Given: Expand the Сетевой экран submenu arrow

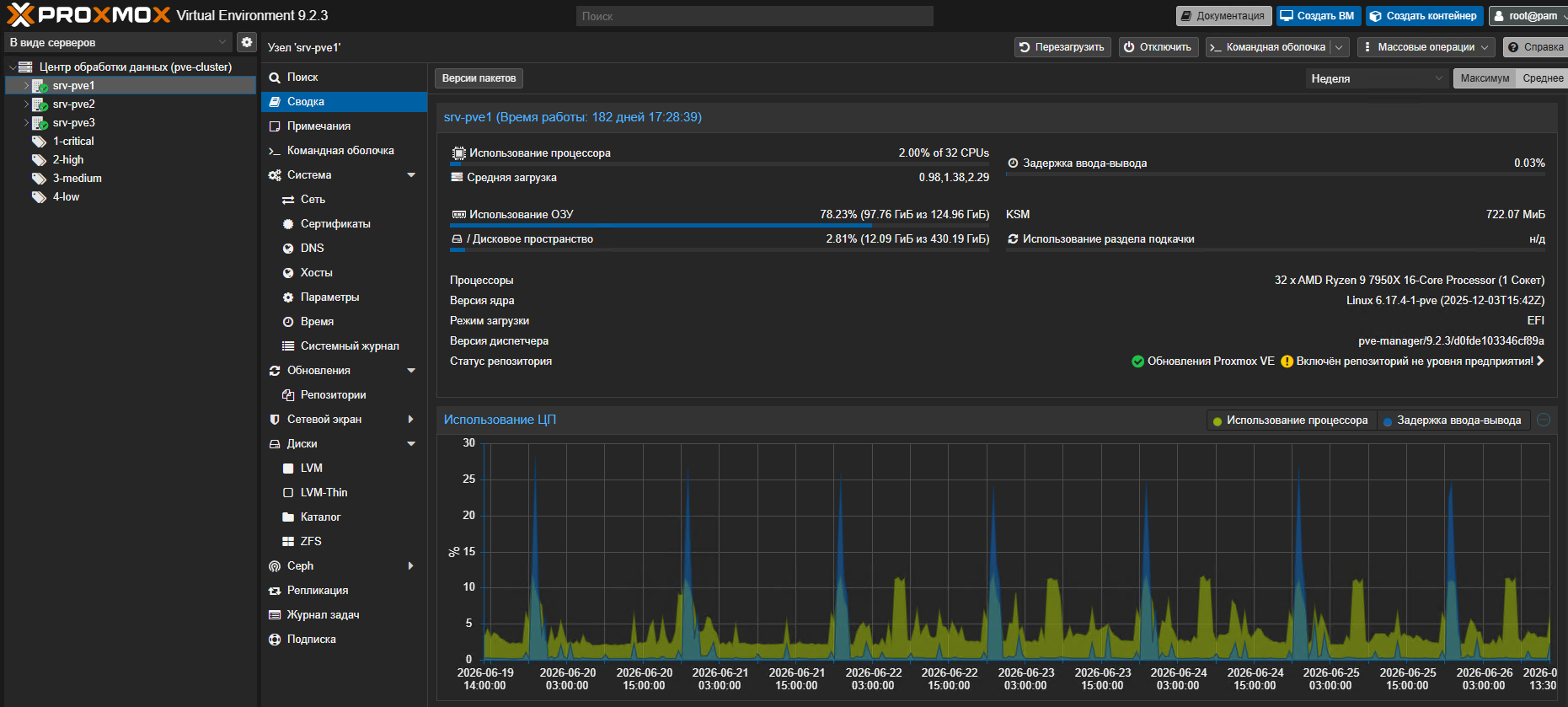Looking at the screenshot, I should click(x=411, y=420).
